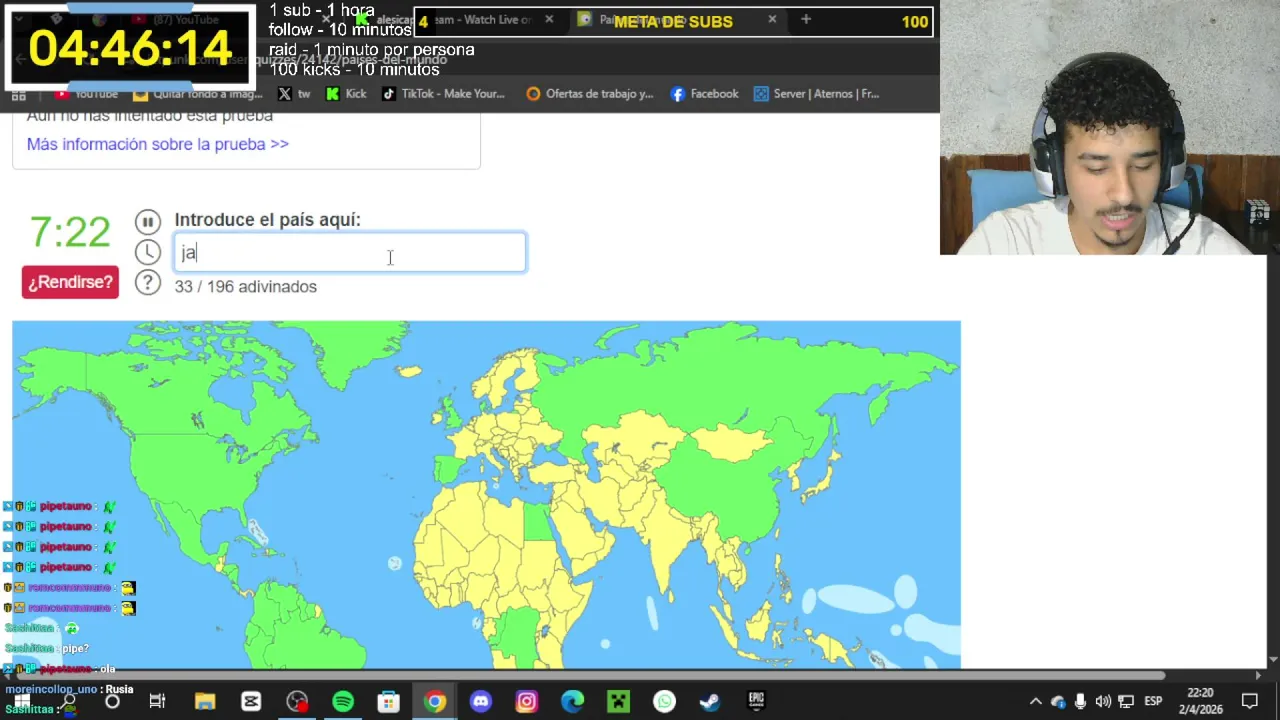Open Instagram from the taskbar
Screen dimensions: 1280x720
point(526,702)
